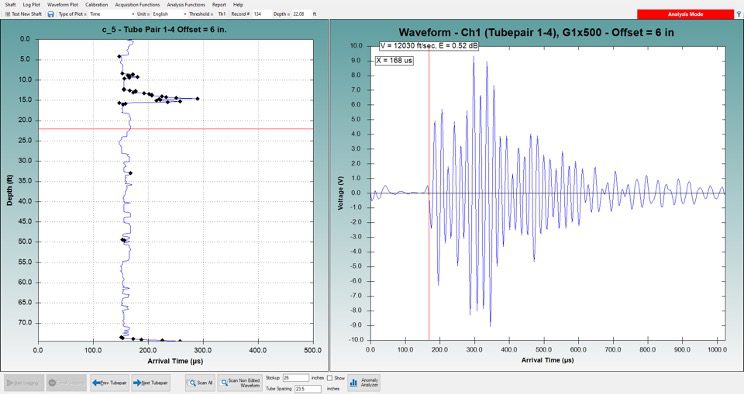The image size is (744, 394).
Task: Open the Anomaly Analyzer
Action: (364, 383)
